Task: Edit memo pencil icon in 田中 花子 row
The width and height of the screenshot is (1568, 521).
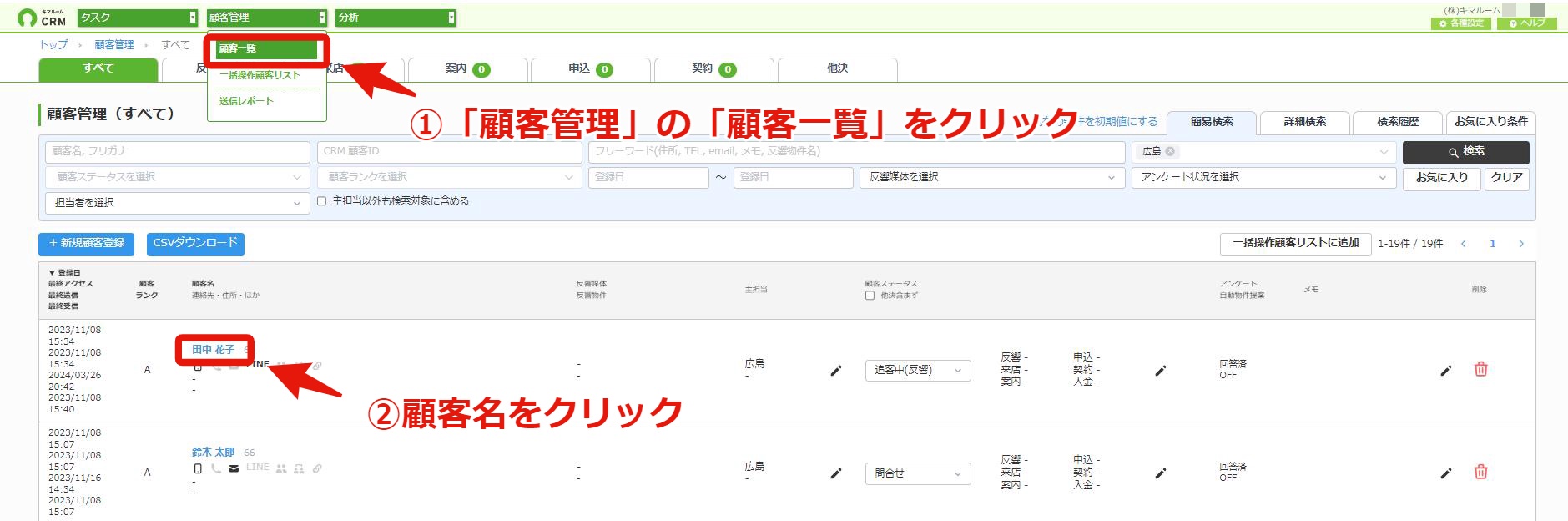Action: coord(1446,370)
